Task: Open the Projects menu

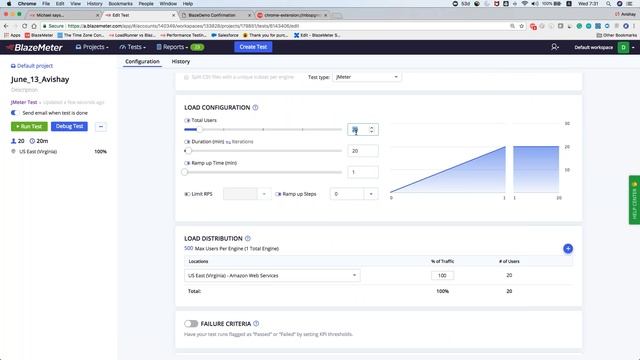Action: 92,47
